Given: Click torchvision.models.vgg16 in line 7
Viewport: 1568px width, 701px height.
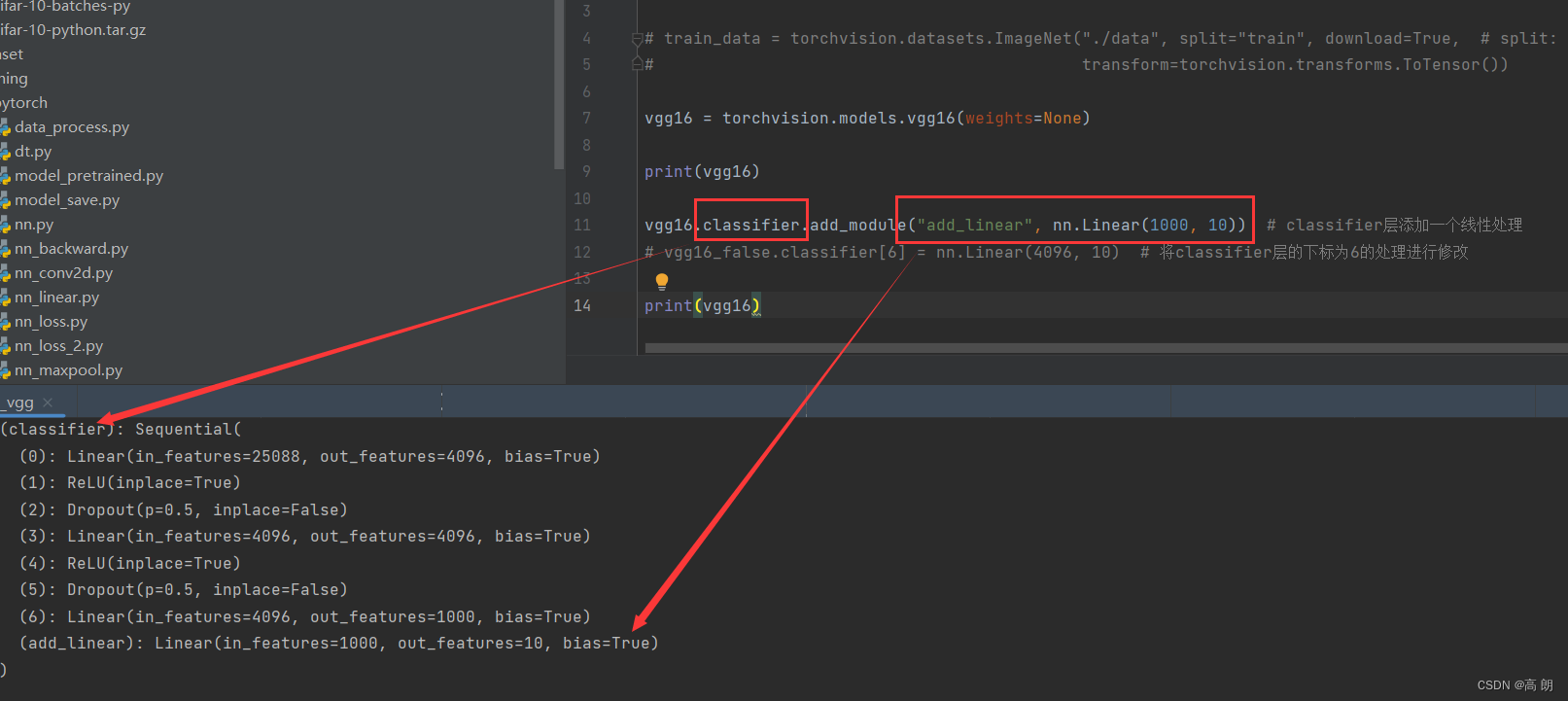Looking at the screenshot, I should pos(838,118).
